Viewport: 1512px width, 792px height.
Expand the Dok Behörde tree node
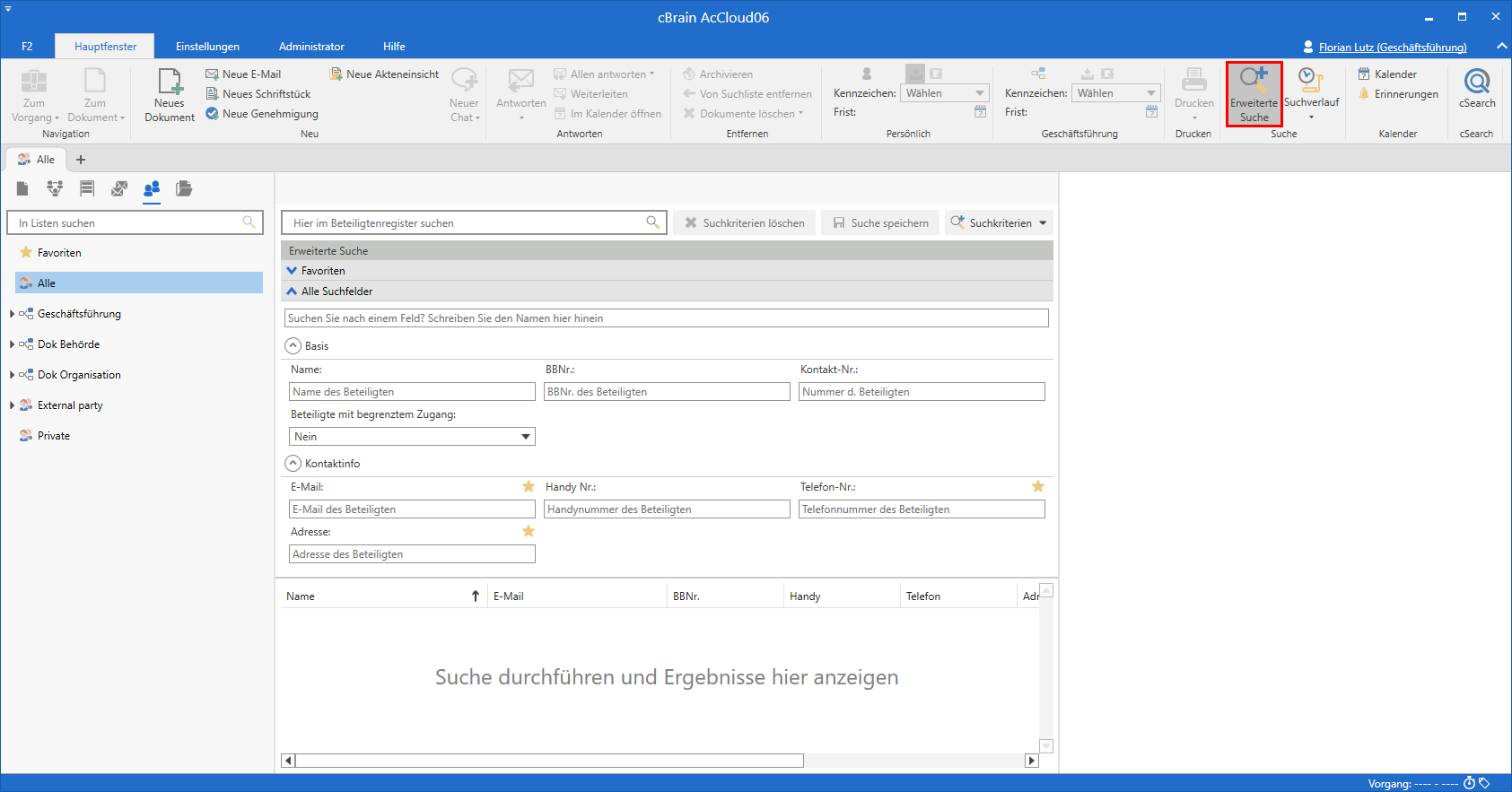[x=12, y=344]
